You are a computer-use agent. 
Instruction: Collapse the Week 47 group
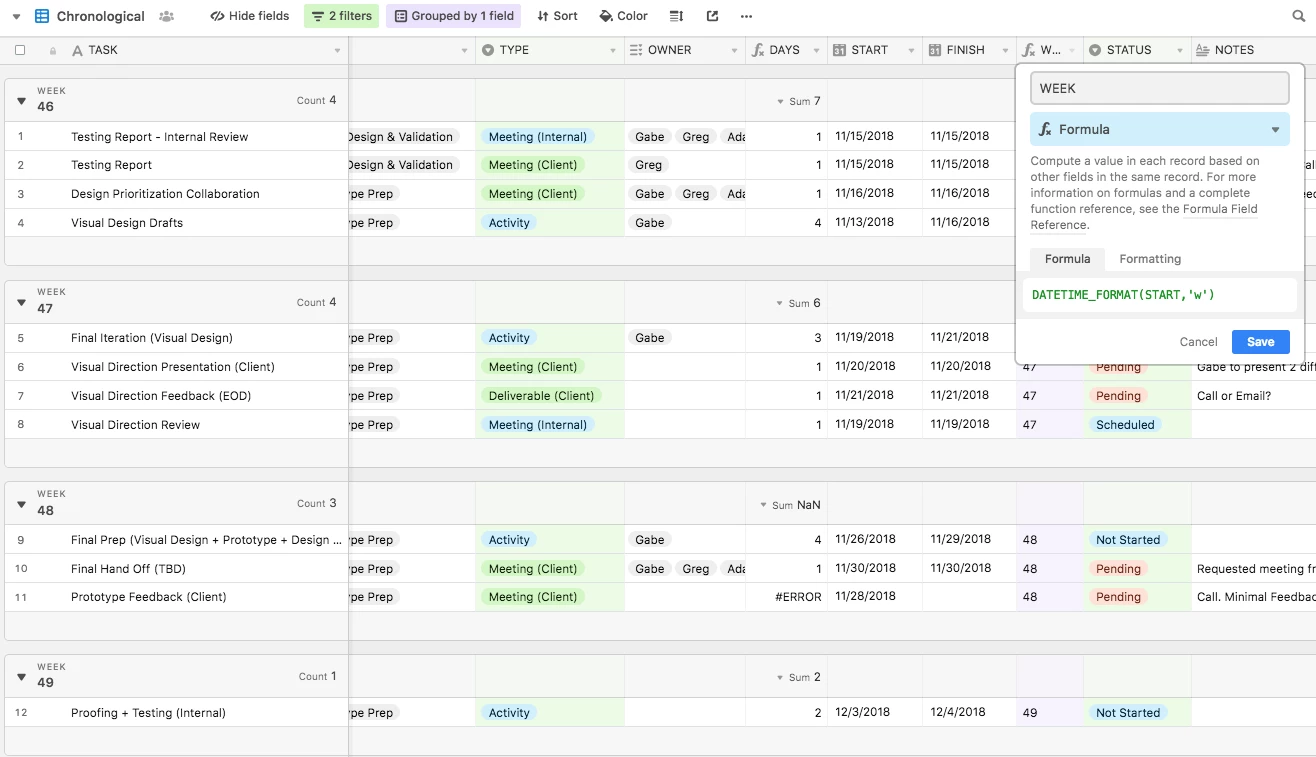tap(21, 302)
